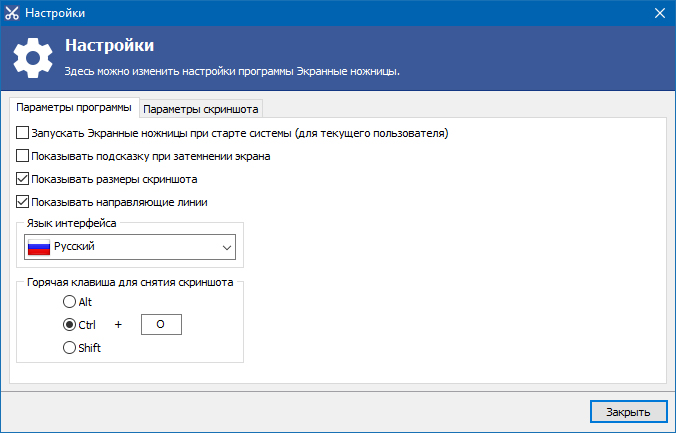Click the hotkey letter input field

click(x=161, y=324)
